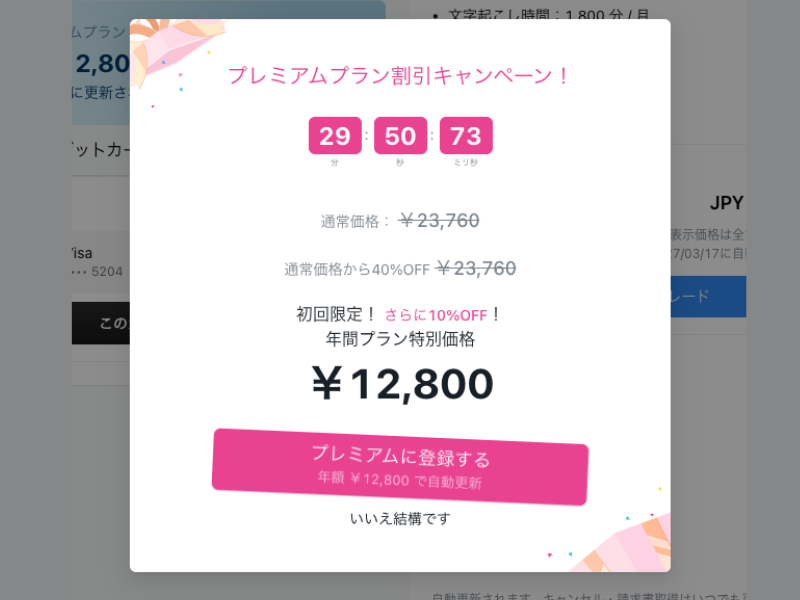Click the struck-through 通常価格 ￥23,760
Screen dimensions: 800x600
coord(439,221)
